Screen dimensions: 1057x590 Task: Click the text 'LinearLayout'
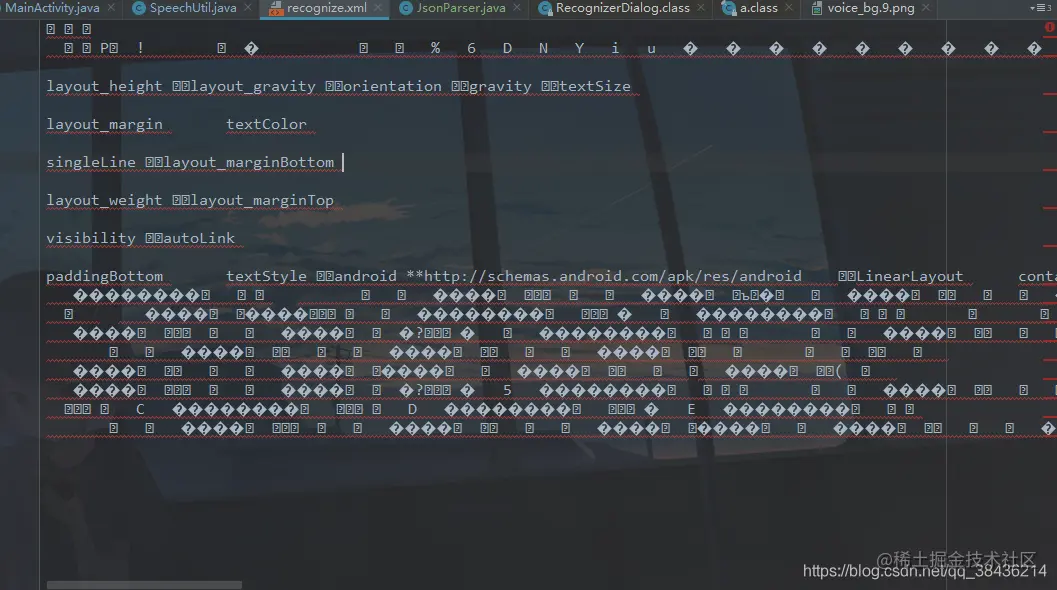pos(909,276)
